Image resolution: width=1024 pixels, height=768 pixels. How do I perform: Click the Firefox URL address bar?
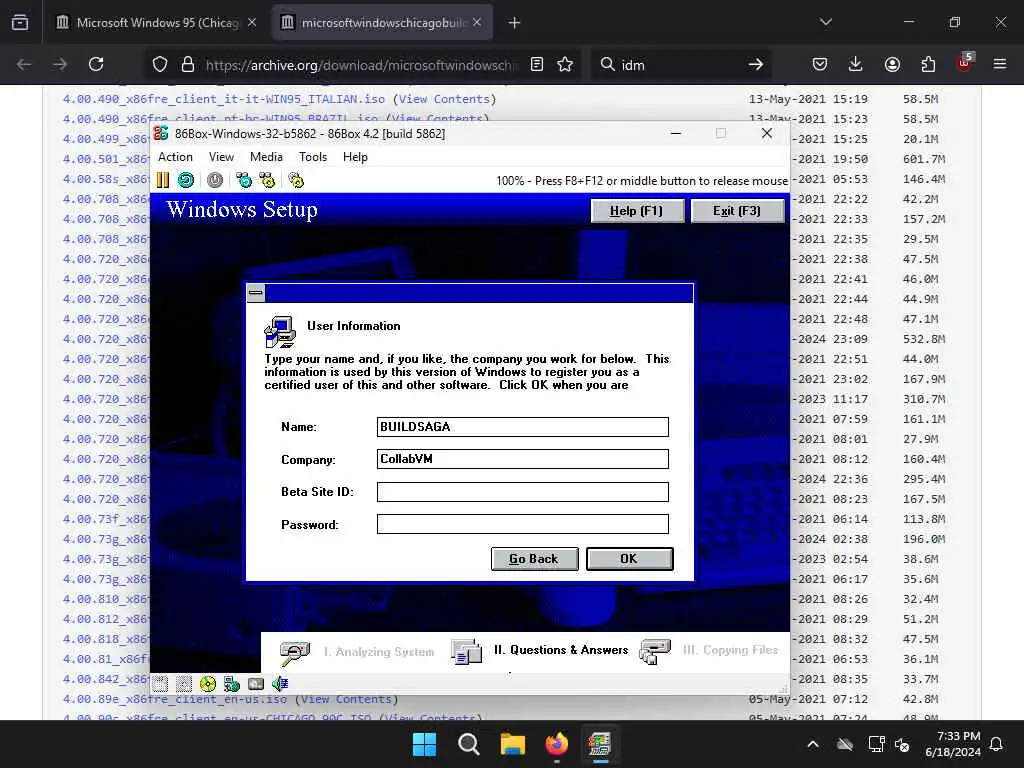click(x=361, y=65)
